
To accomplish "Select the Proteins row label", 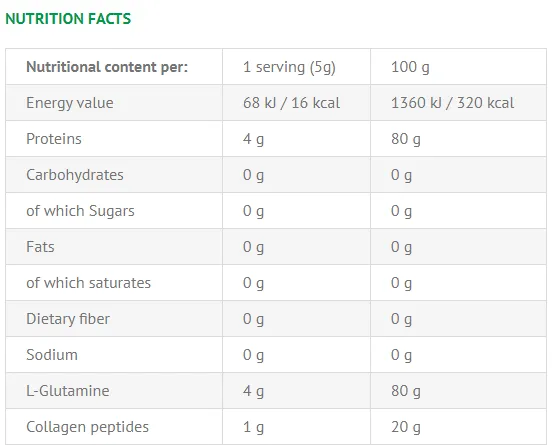I will [54, 139].
